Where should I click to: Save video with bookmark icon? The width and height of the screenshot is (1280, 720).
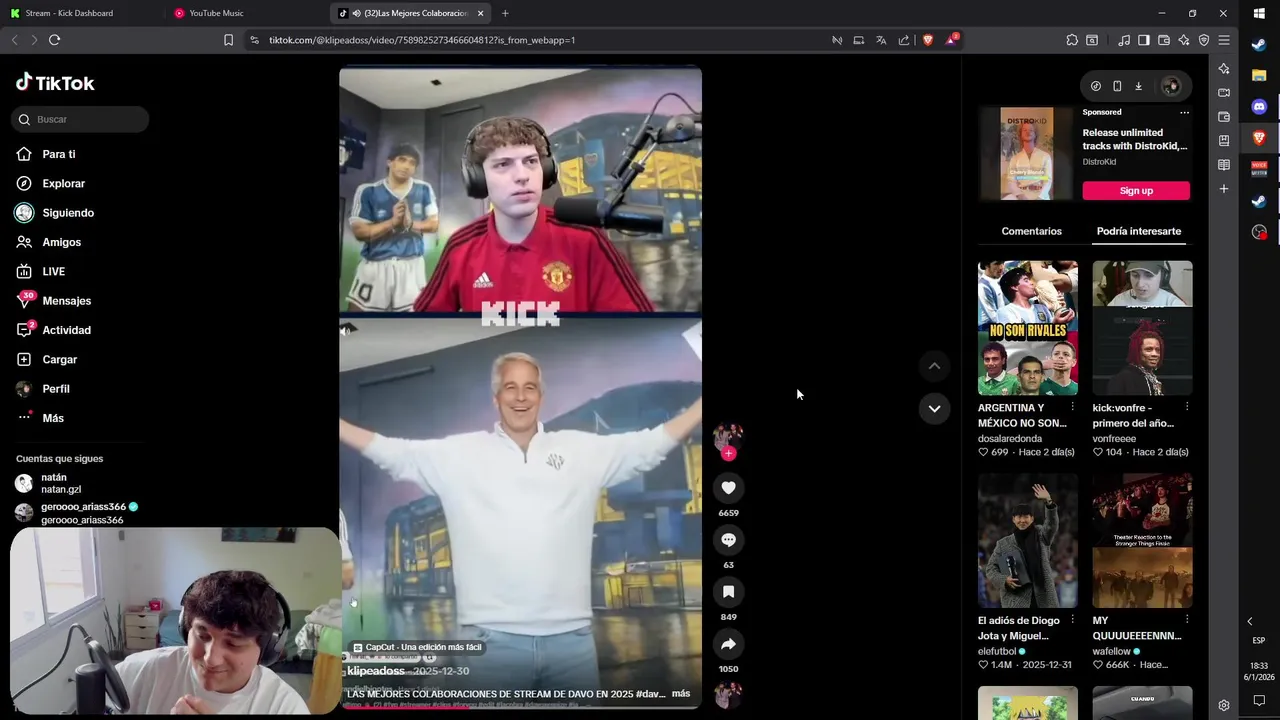point(728,592)
